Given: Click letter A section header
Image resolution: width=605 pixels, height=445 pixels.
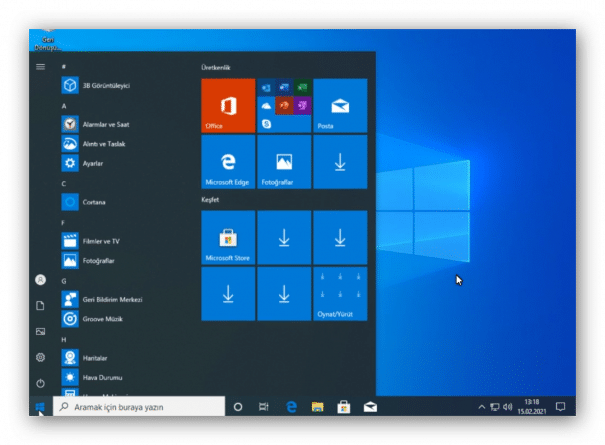Looking at the screenshot, I should pos(64,106).
